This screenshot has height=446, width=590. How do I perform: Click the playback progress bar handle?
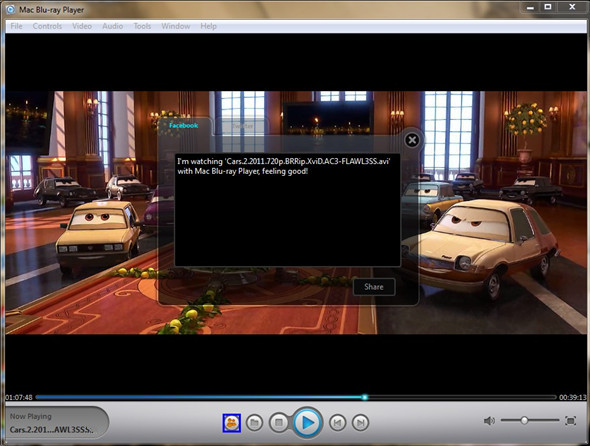(364, 397)
